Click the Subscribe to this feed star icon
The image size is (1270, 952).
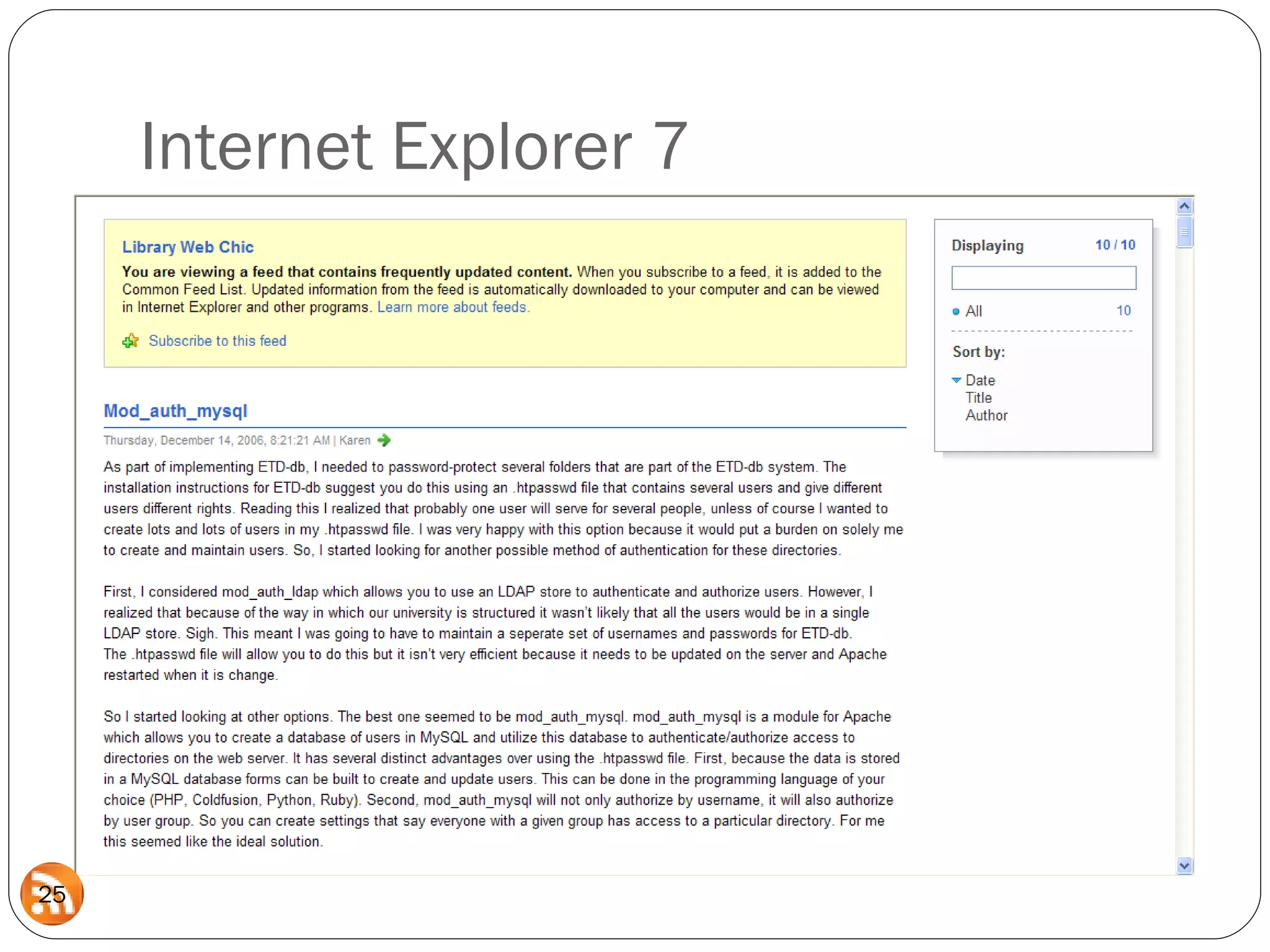pos(130,341)
